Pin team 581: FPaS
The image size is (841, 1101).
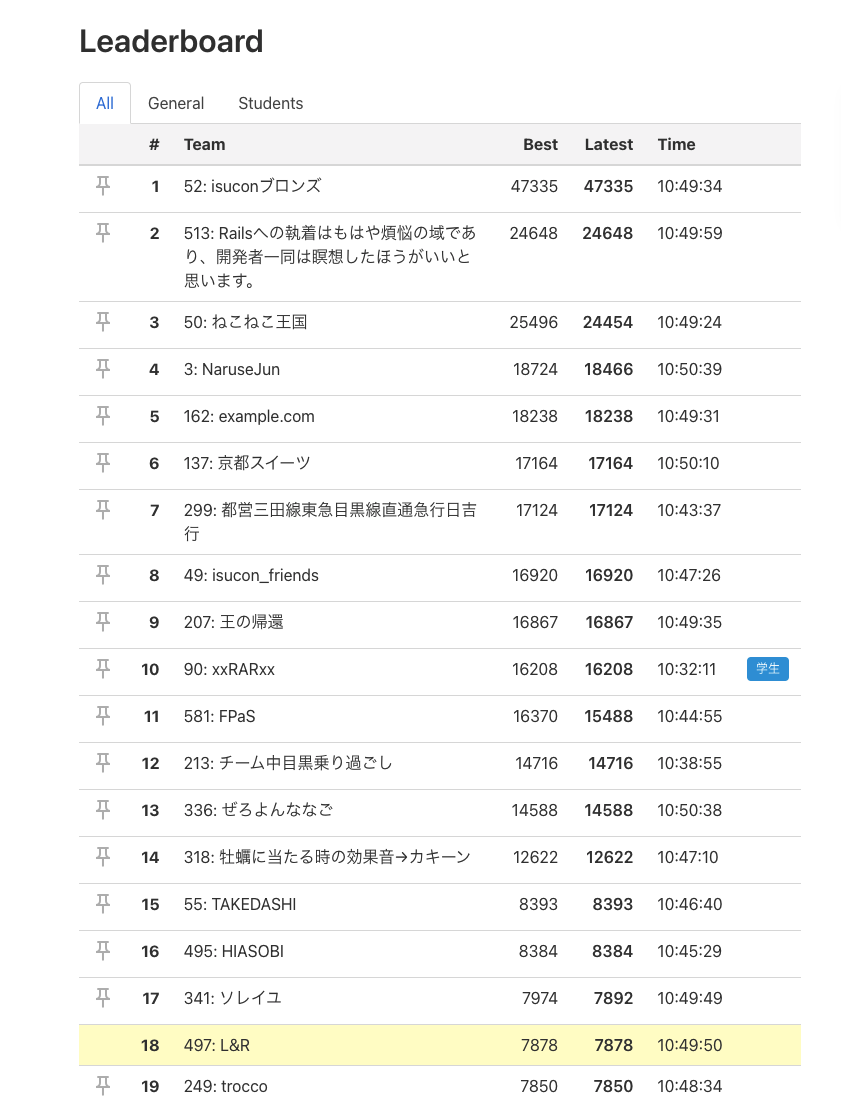[103, 715]
